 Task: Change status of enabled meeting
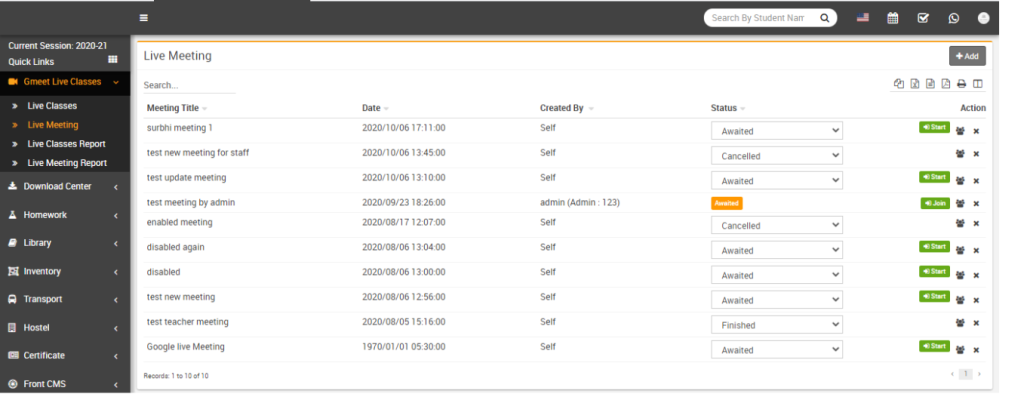click(776, 226)
